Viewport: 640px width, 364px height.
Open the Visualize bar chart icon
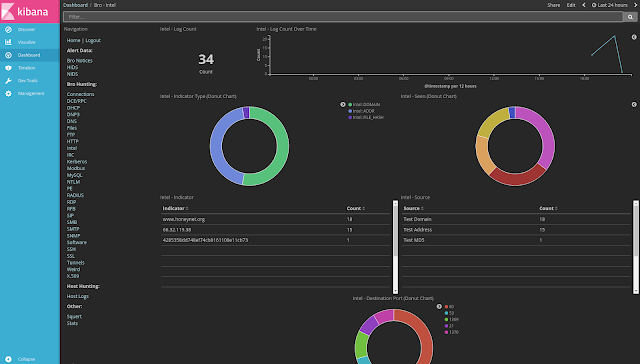[x=8, y=42]
